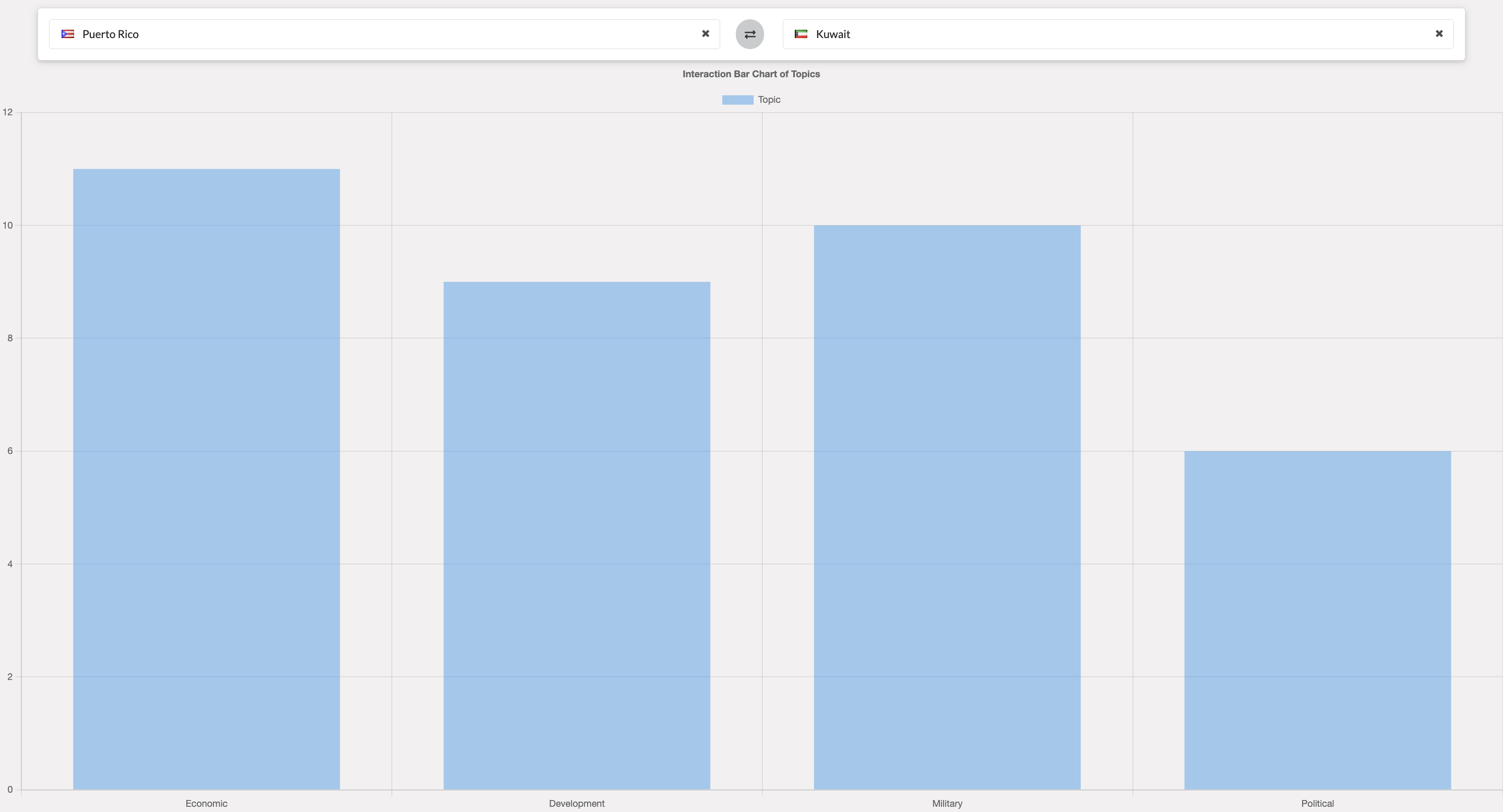Click the Kuwait flag icon

pyautogui.click(x=801, y=34)
